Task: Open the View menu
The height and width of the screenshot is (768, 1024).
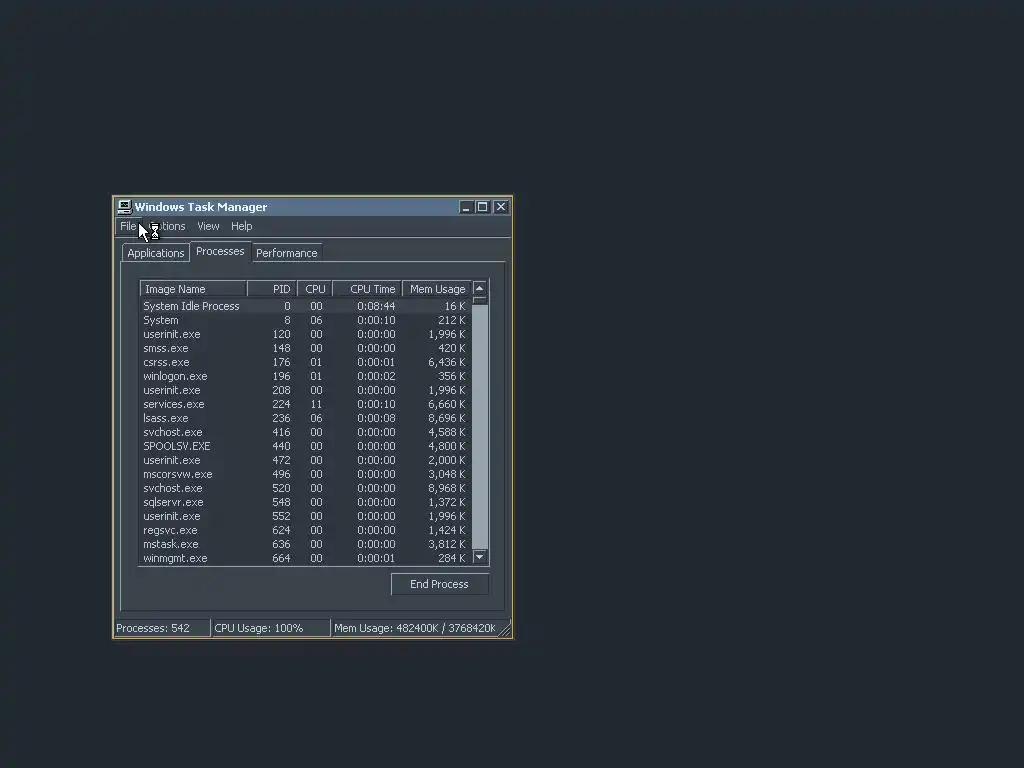Action: pyautogui.click(x=208, y=226)
